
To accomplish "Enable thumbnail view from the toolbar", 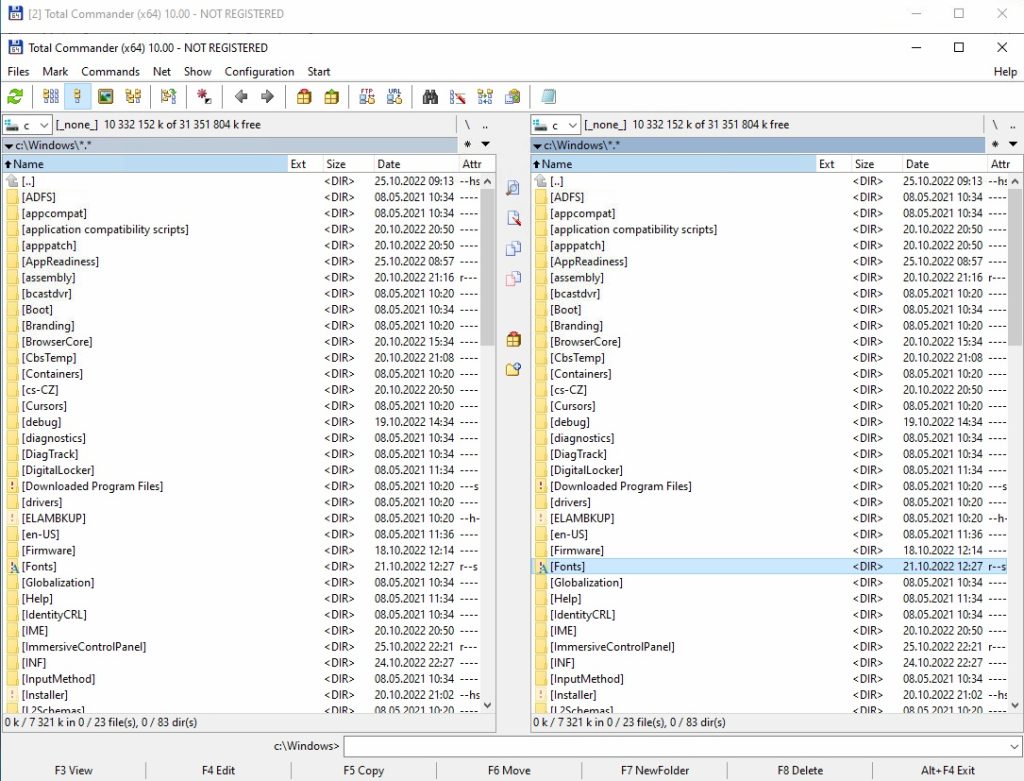I will 105,97.
